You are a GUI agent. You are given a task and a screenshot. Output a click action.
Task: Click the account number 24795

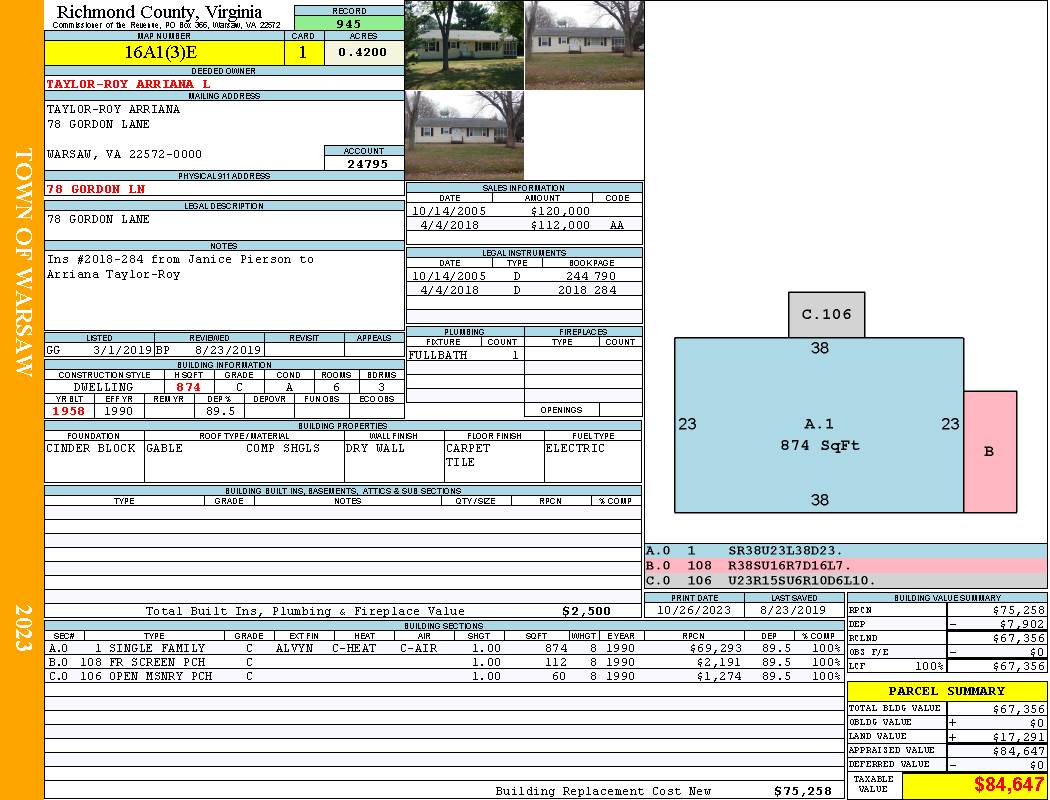[x=364, y=164]
